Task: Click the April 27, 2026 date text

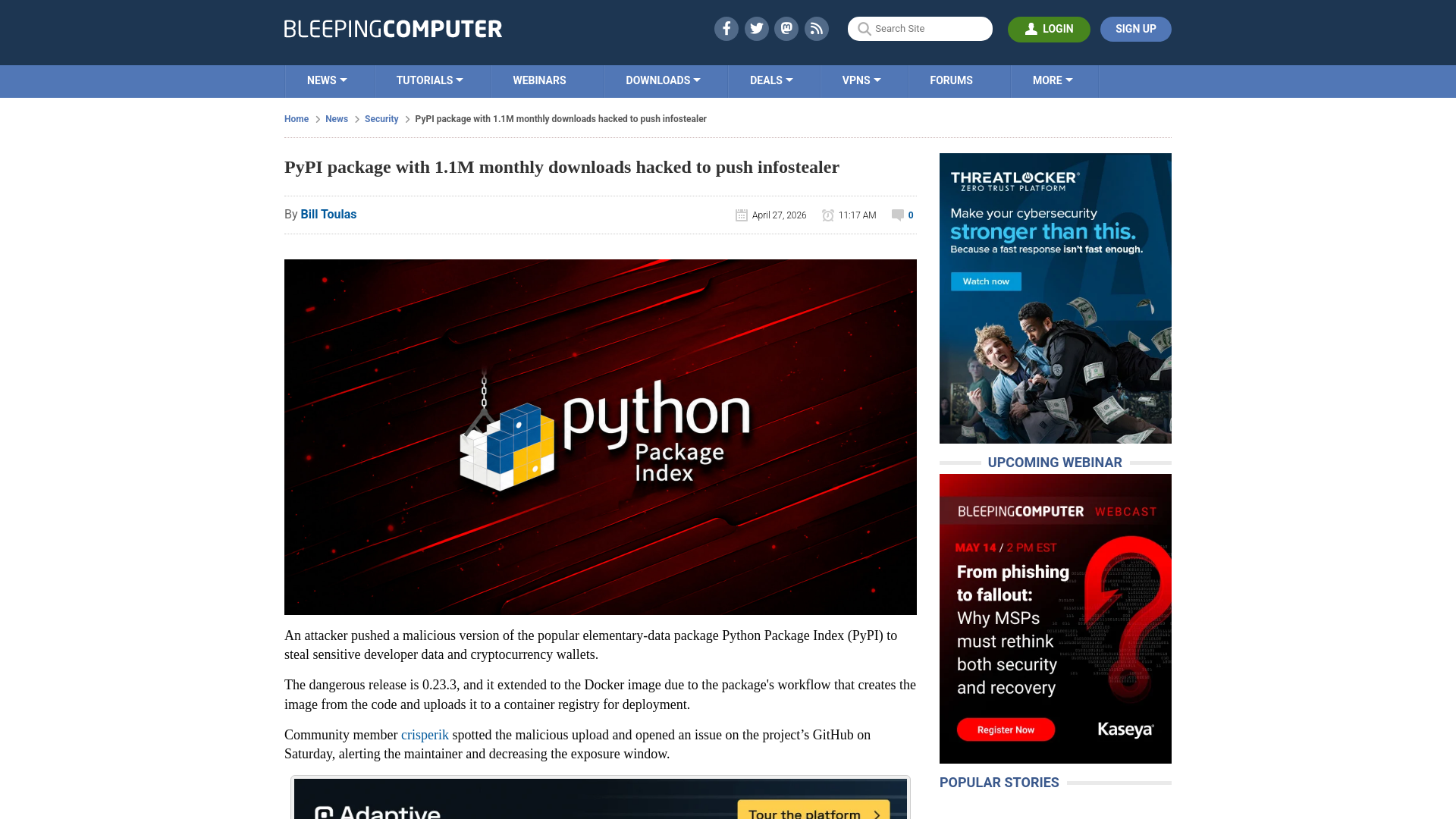Action: pyautogui.click(x=779, y=215)
